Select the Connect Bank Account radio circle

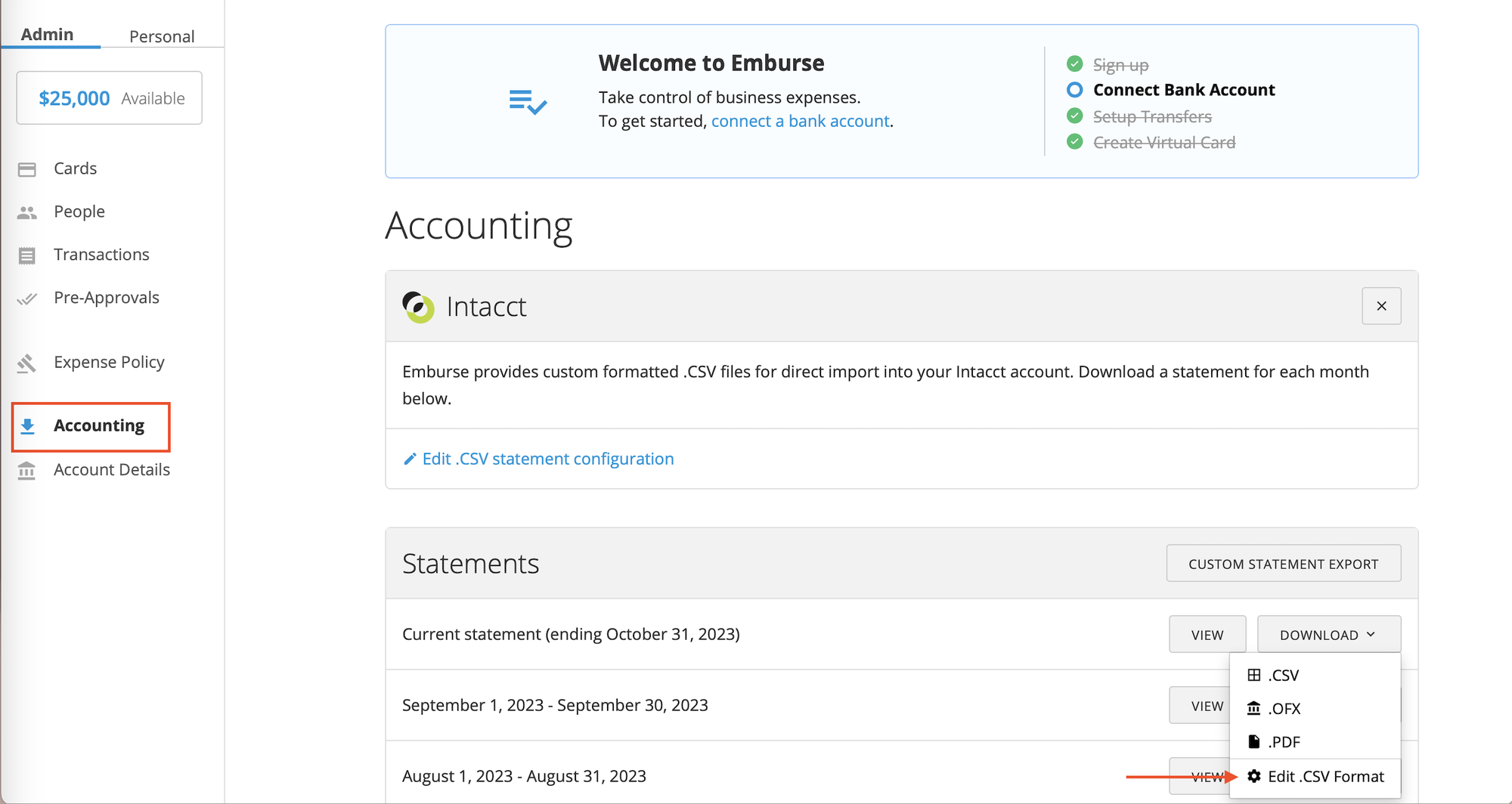pyautogui.click(x=1074, y=90)
